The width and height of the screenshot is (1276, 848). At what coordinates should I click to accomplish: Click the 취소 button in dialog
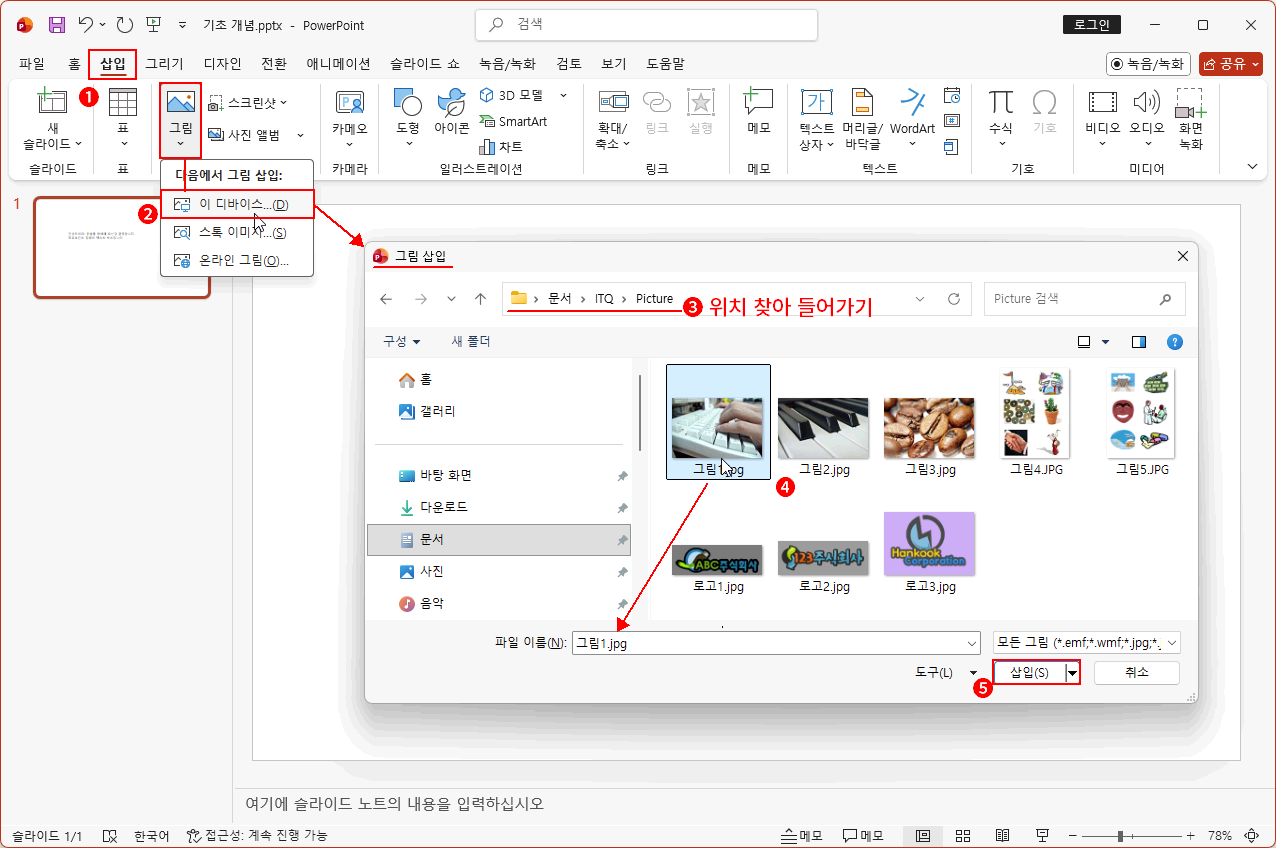coord(1136,673)
